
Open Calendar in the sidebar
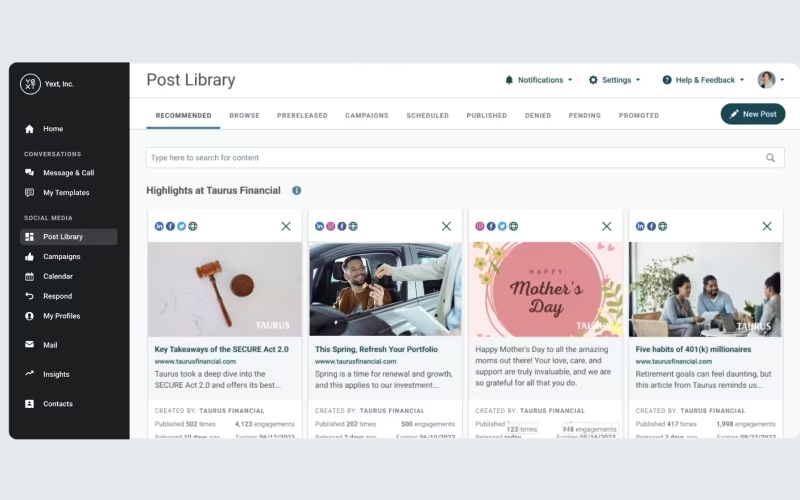(x=48, y=277)
